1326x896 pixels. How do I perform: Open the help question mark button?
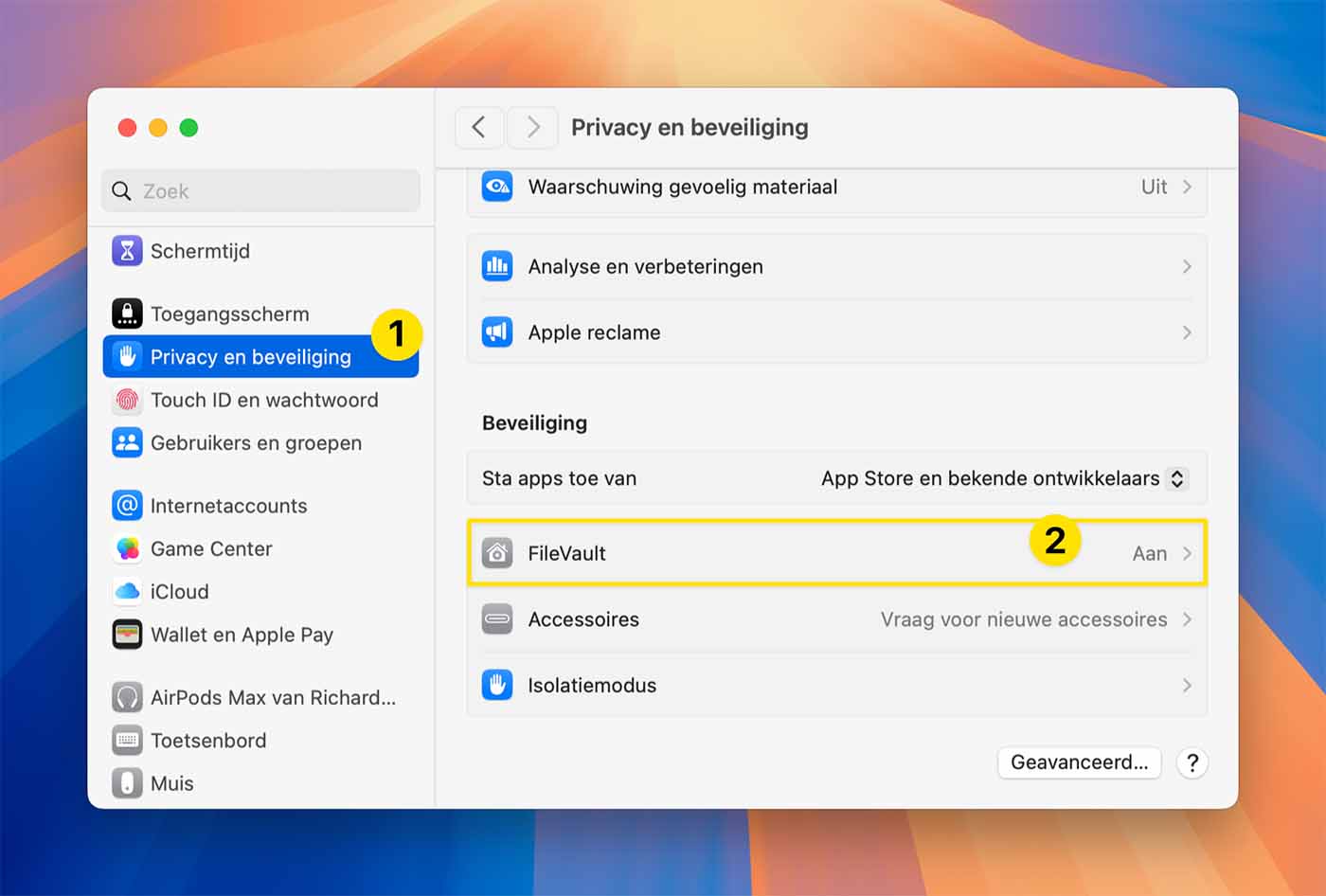tap(1192, 762)
